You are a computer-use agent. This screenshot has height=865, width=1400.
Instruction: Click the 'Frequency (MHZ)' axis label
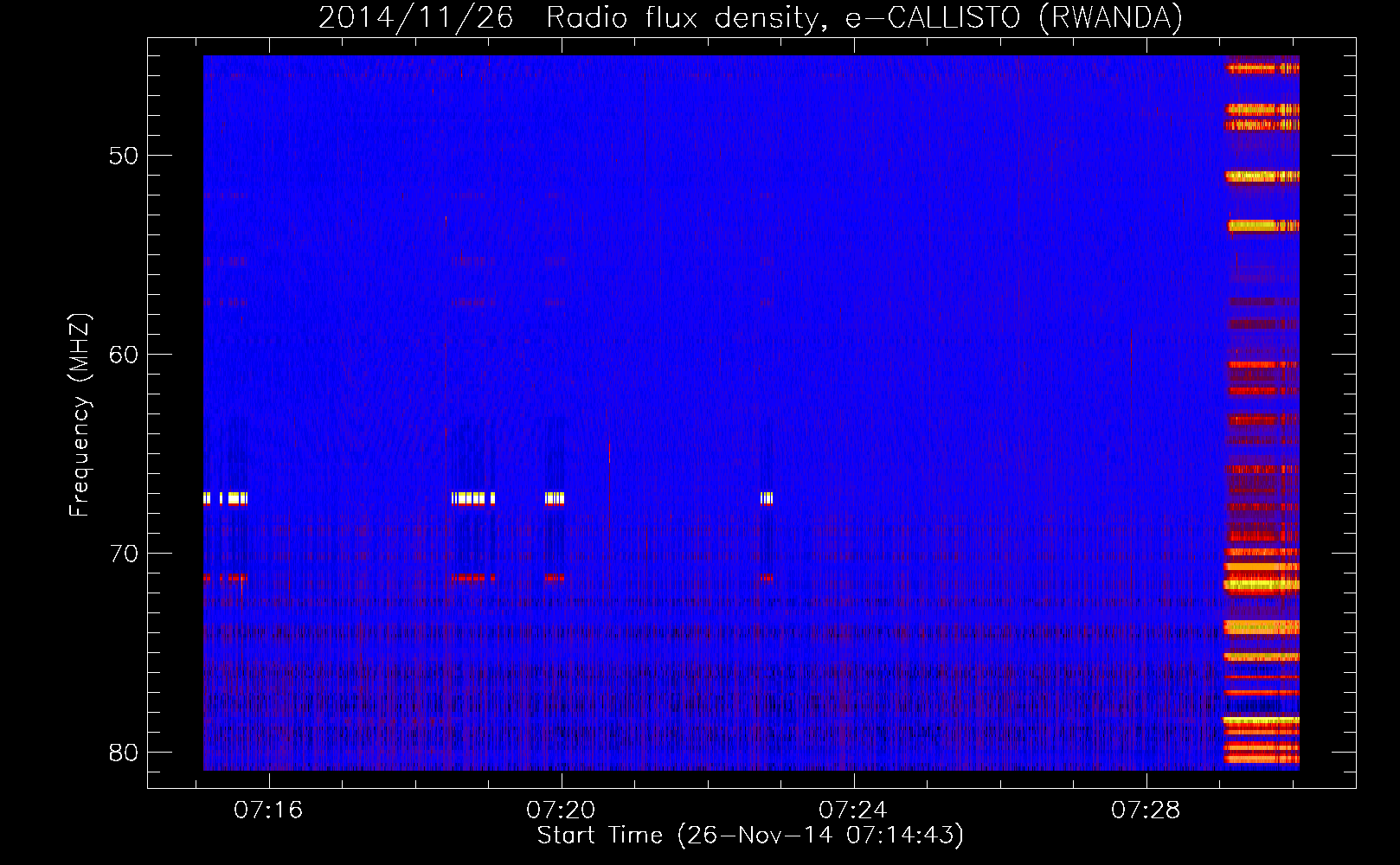pyautogui.click(x=80, y=415)
